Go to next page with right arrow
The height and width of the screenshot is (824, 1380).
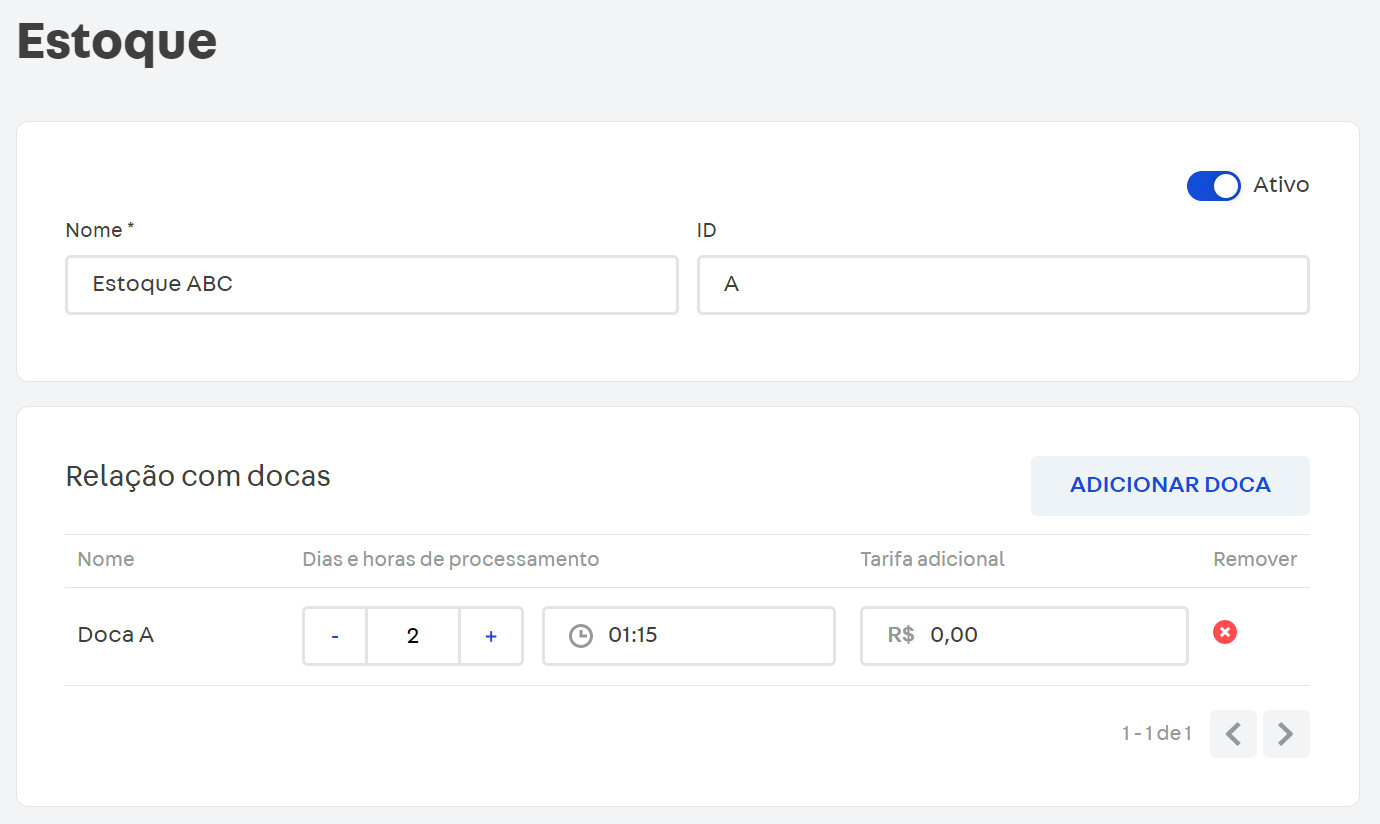[x=1286, y=733]
